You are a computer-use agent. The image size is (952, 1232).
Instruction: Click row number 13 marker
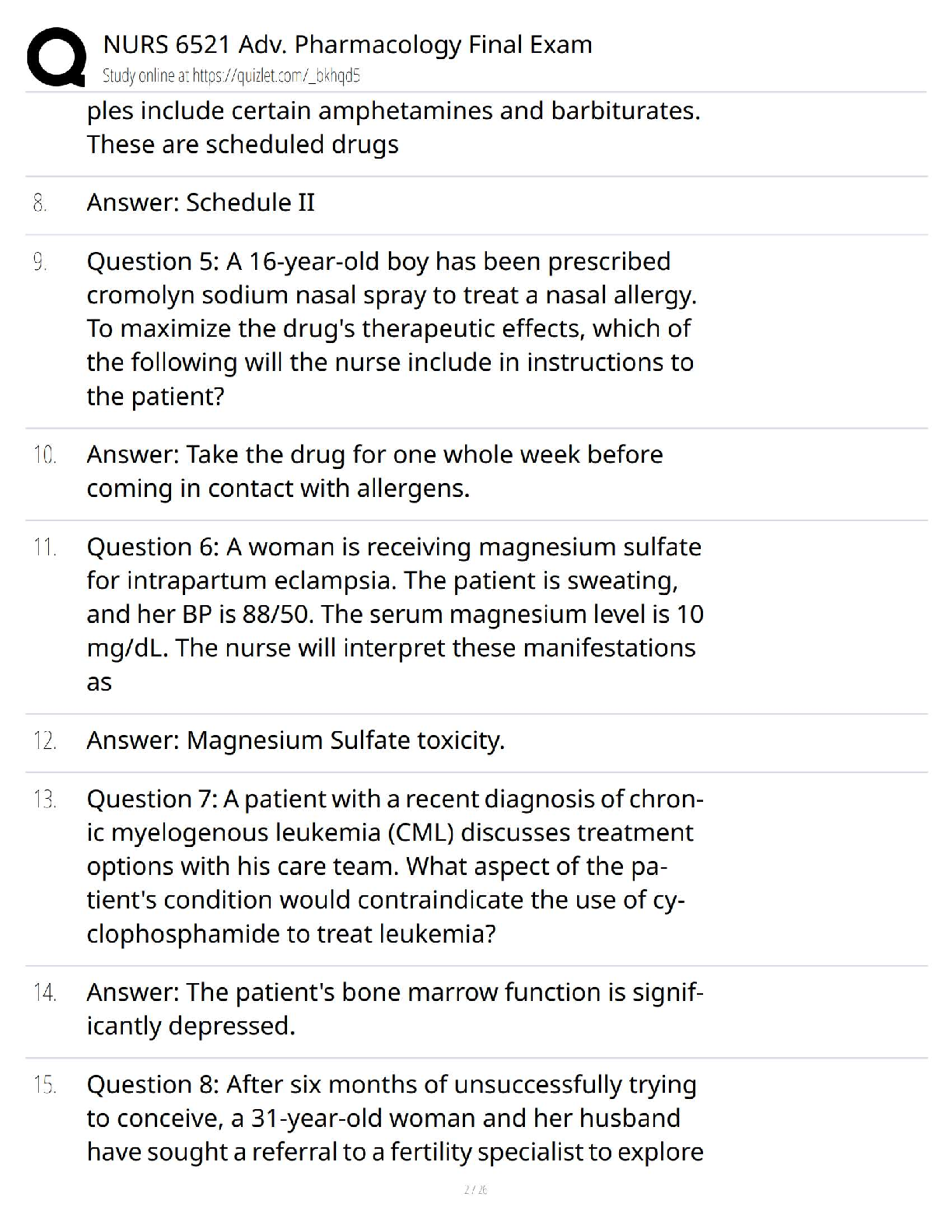click(x=44, y=800)
